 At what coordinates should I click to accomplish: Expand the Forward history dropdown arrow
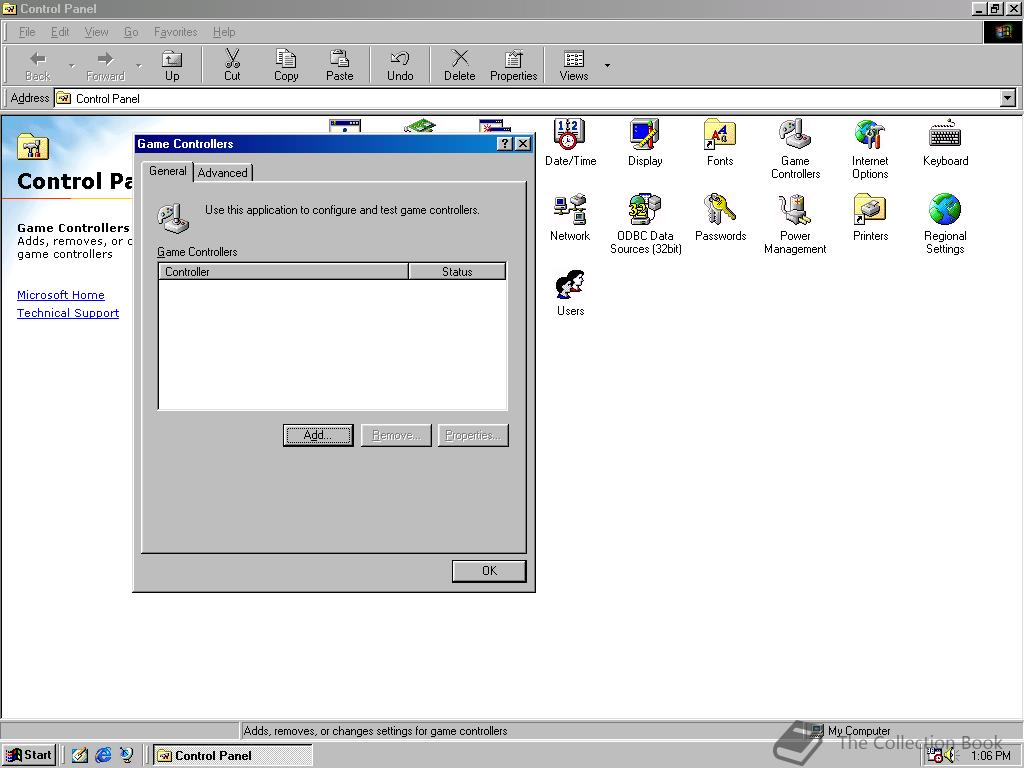(x=138, y=65)
